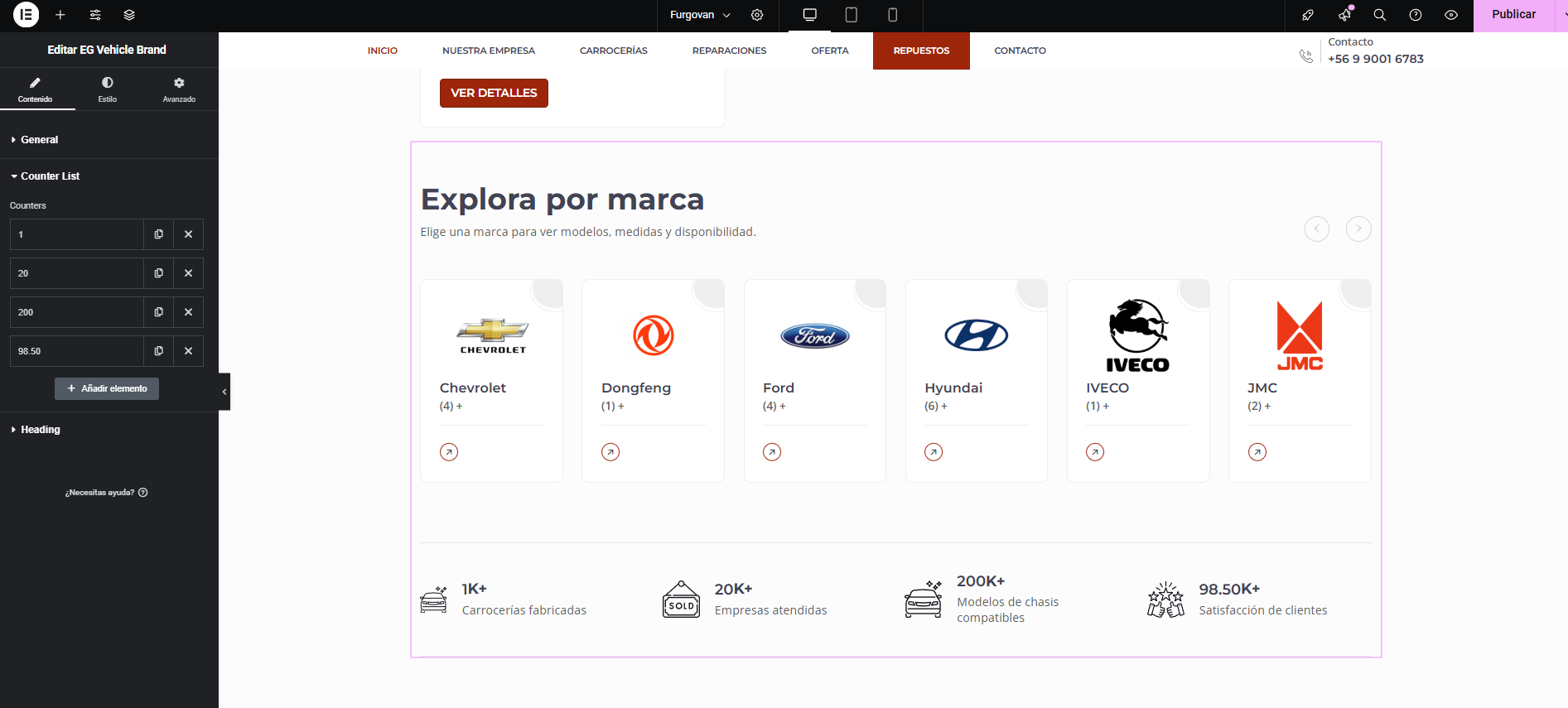This screenshot has height=708, width=1568.
Task: Open the what's new notifications icon
Action: 1344,15
